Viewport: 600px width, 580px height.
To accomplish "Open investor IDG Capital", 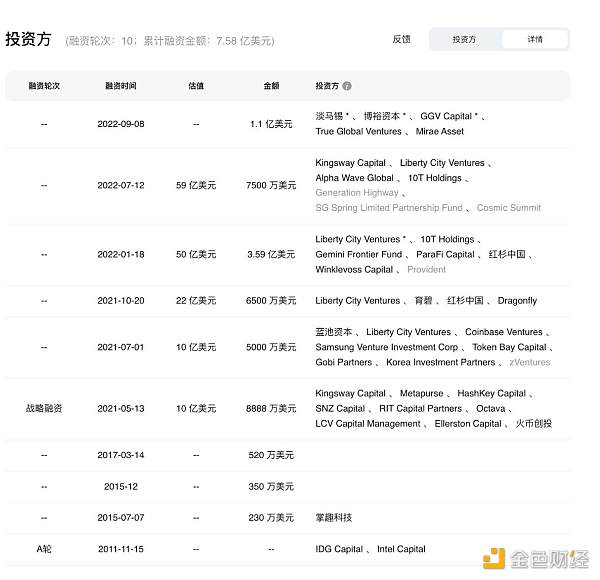I will click(339, 549).
